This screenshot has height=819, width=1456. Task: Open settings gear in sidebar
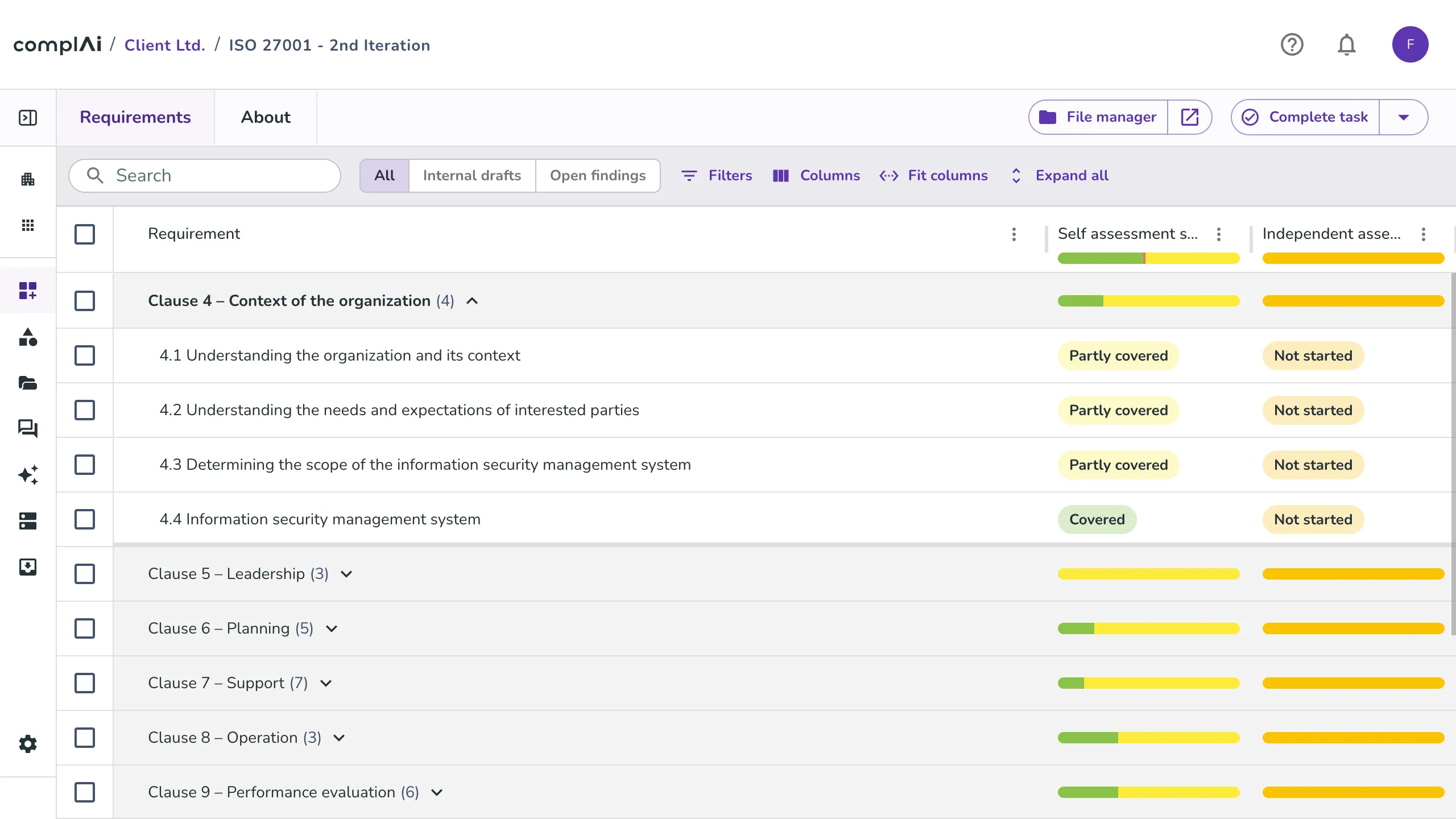point(28,744)
